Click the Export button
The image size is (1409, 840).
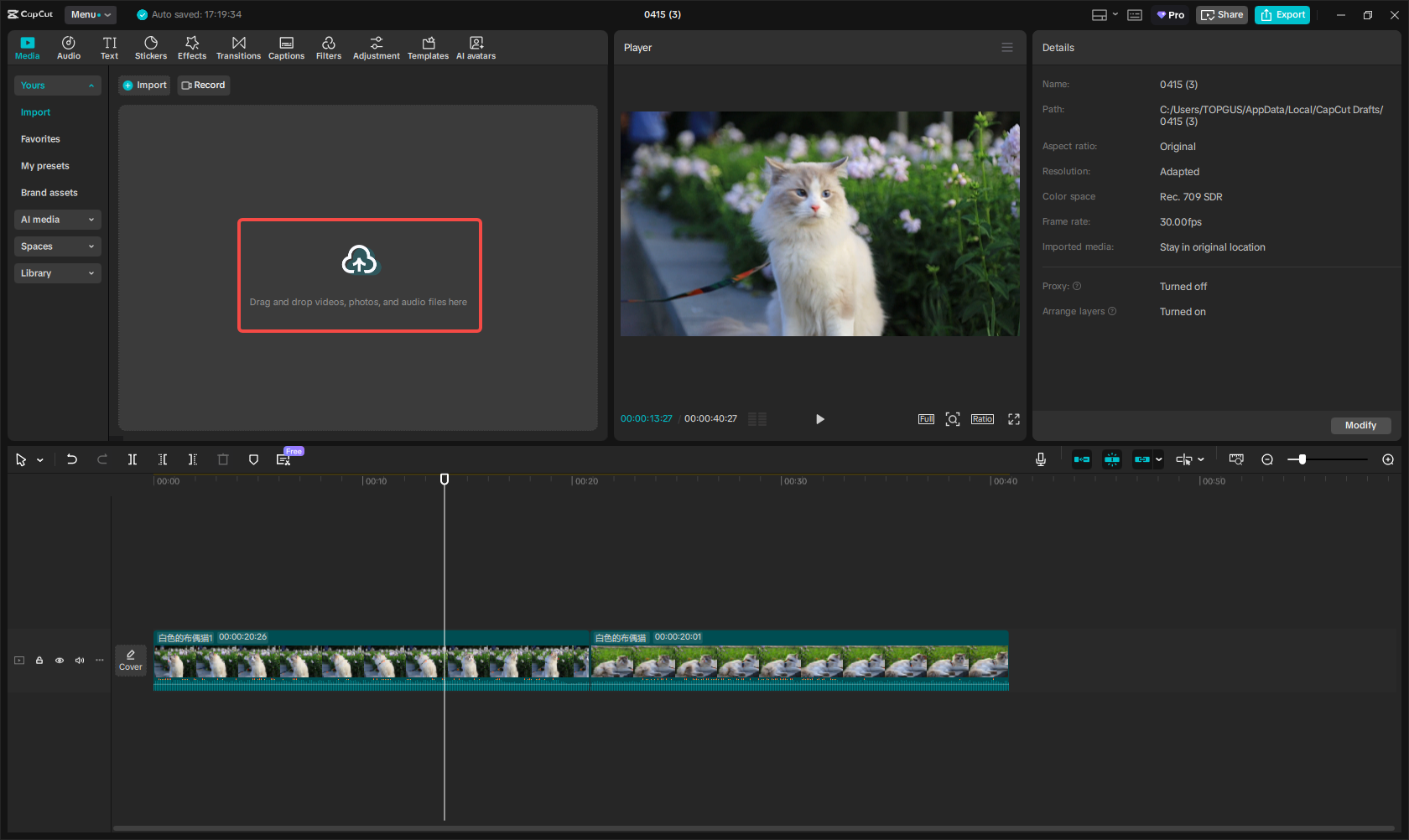click(1282, 14)
